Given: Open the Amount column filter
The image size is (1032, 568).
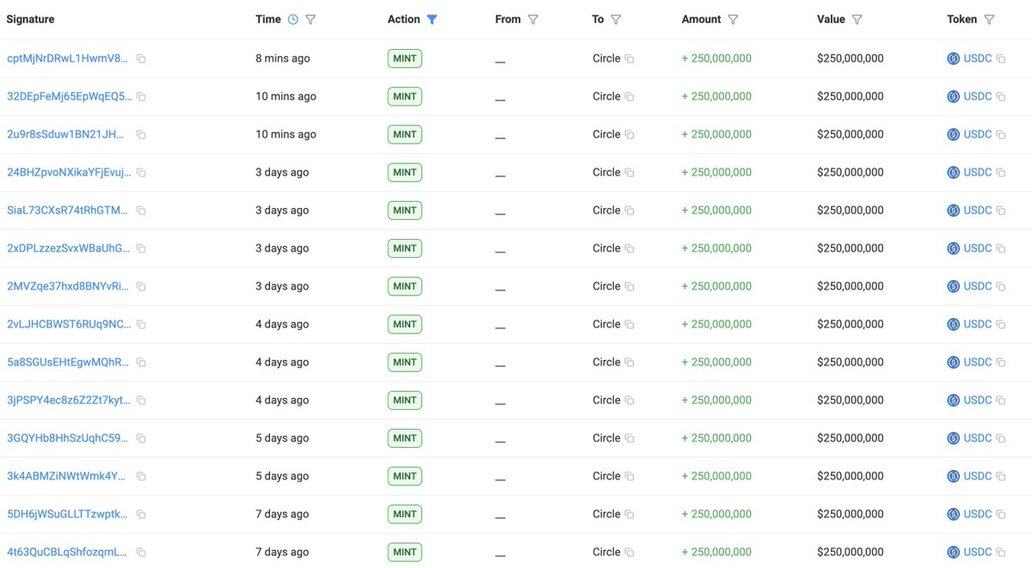Looking at the screenshot, I should [733, 19].
